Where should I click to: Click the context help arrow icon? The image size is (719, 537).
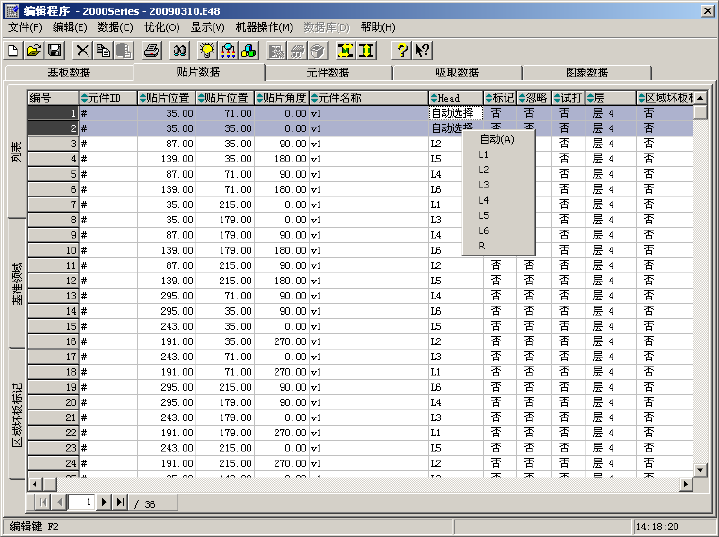[422, 50]
